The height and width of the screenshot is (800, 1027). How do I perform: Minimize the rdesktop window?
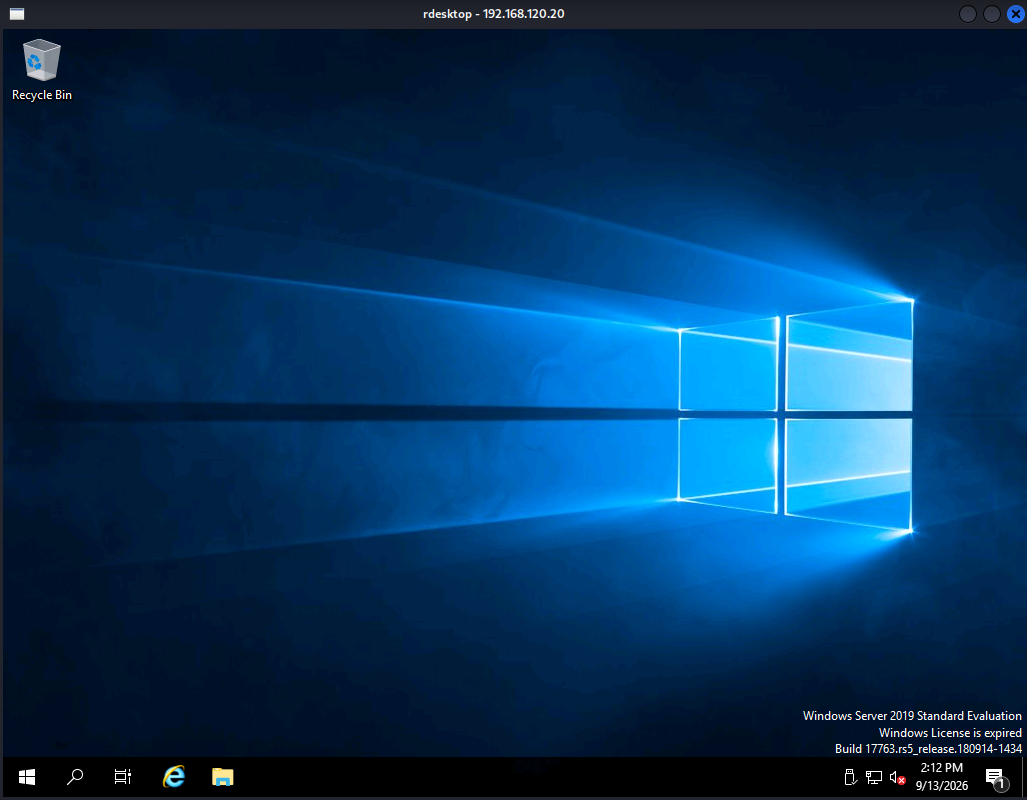click(967, 14)
